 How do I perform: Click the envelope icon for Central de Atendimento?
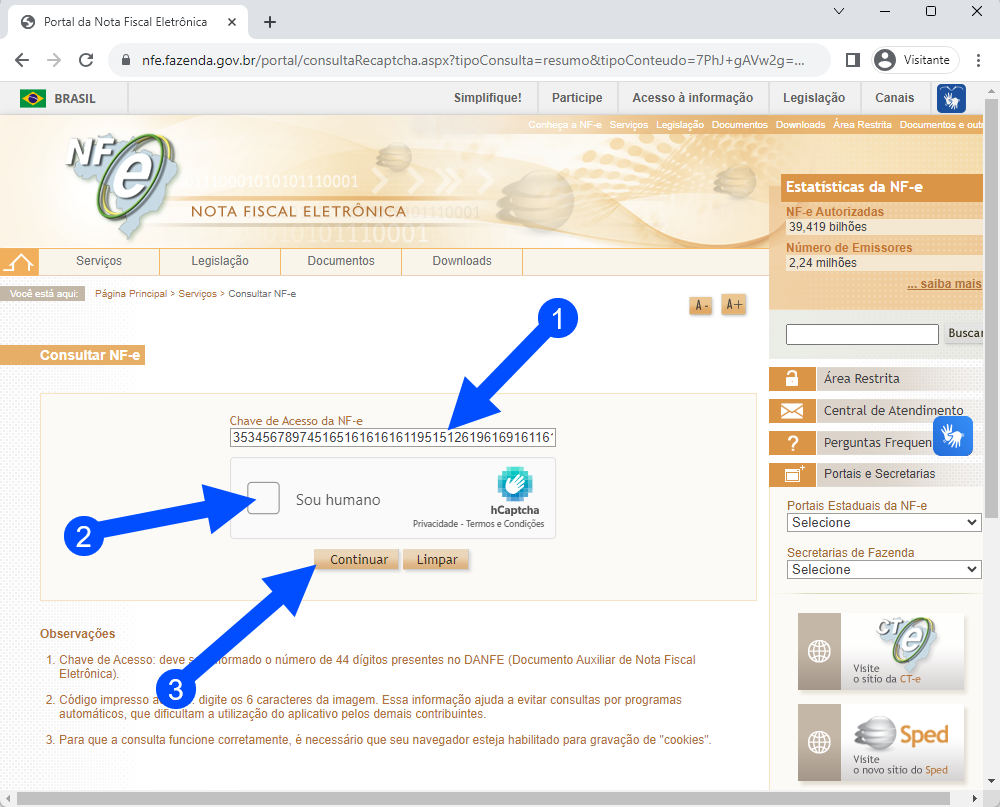pyautogui.click(x=792, y=411)
